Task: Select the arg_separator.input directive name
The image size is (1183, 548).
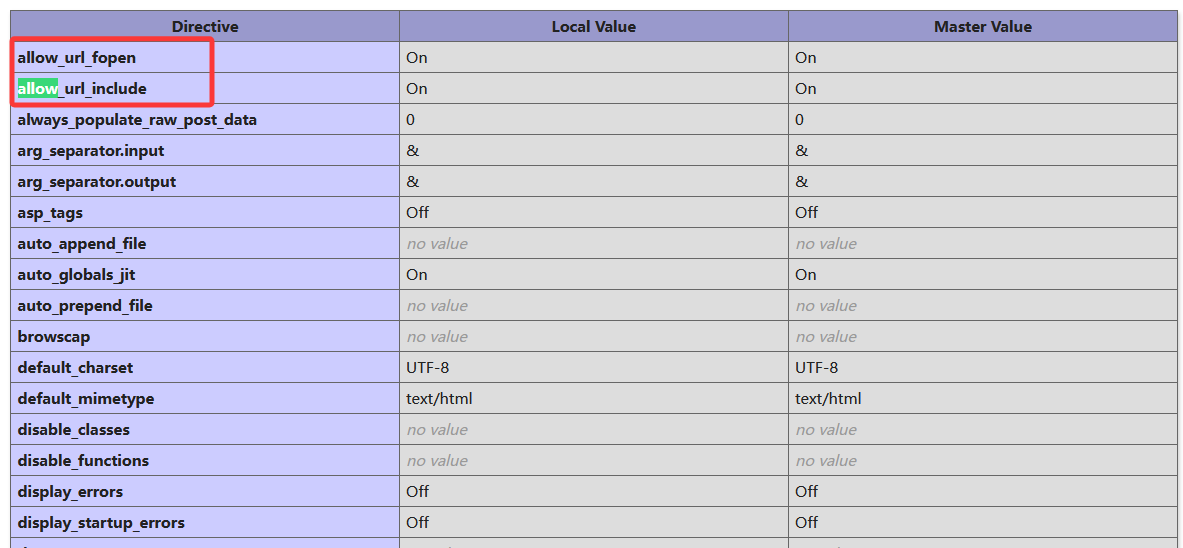Action: 90,151
